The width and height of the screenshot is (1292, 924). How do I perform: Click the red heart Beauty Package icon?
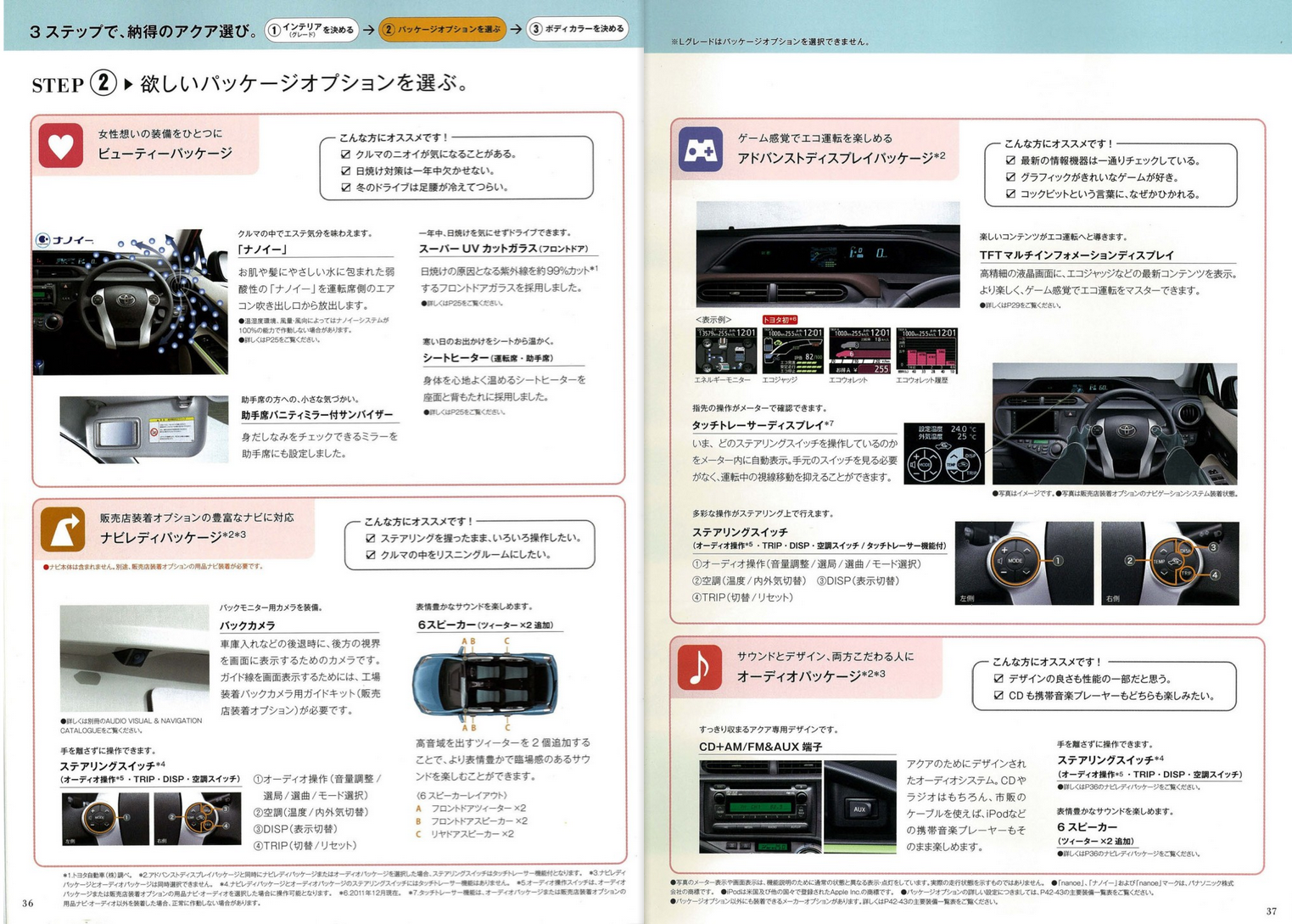[60, 146]
